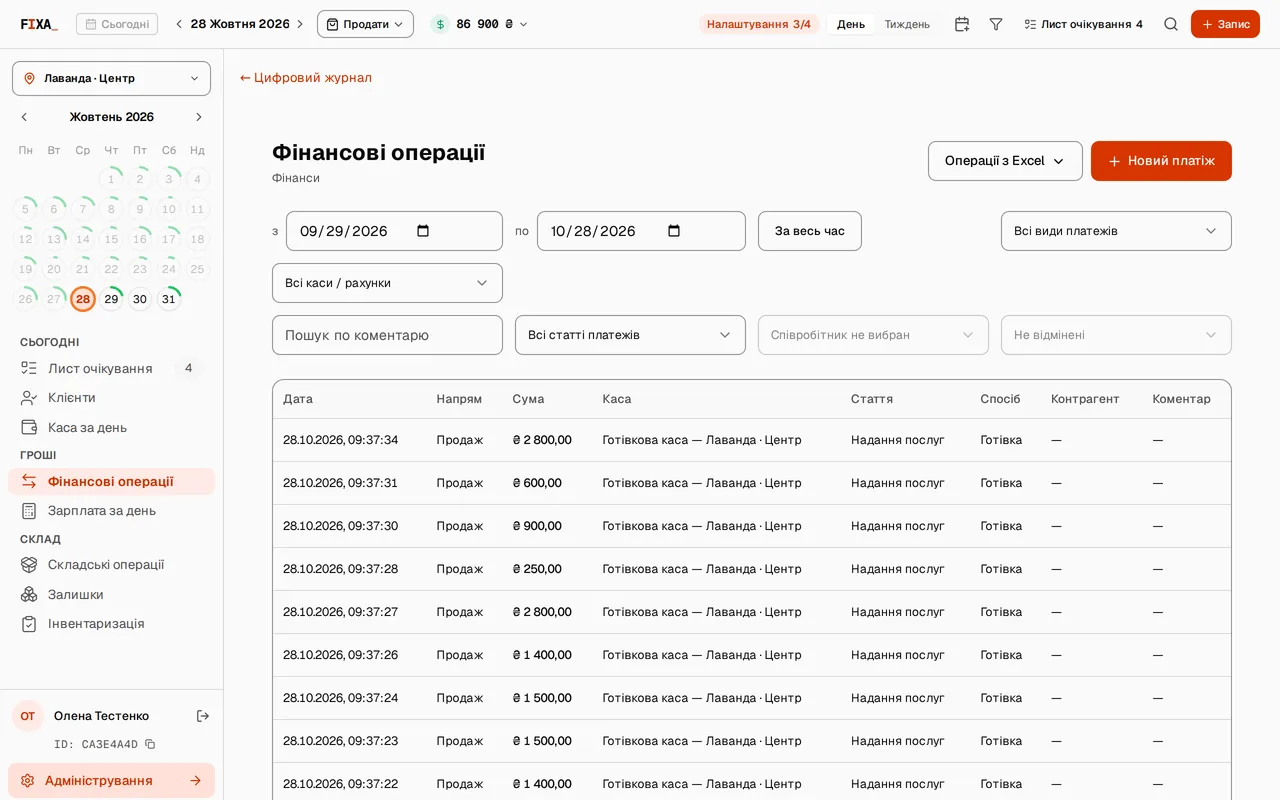Open the Операції з Excel dropdown
The image size is (1280, 800).
pyautogui.click(x=1005, y=161)
